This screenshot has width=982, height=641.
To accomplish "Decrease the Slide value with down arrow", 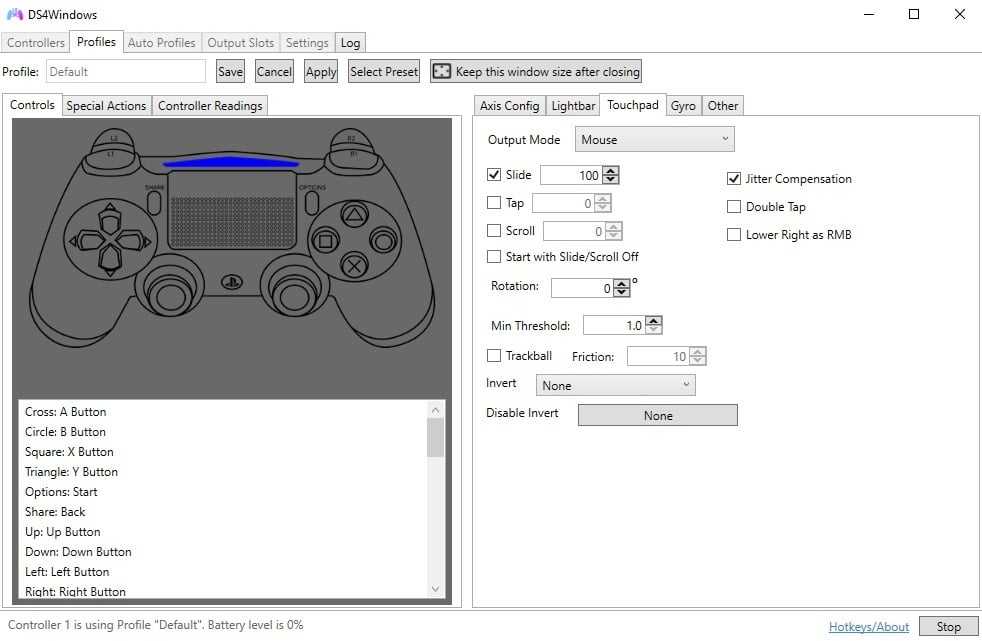I will [611, 180].
